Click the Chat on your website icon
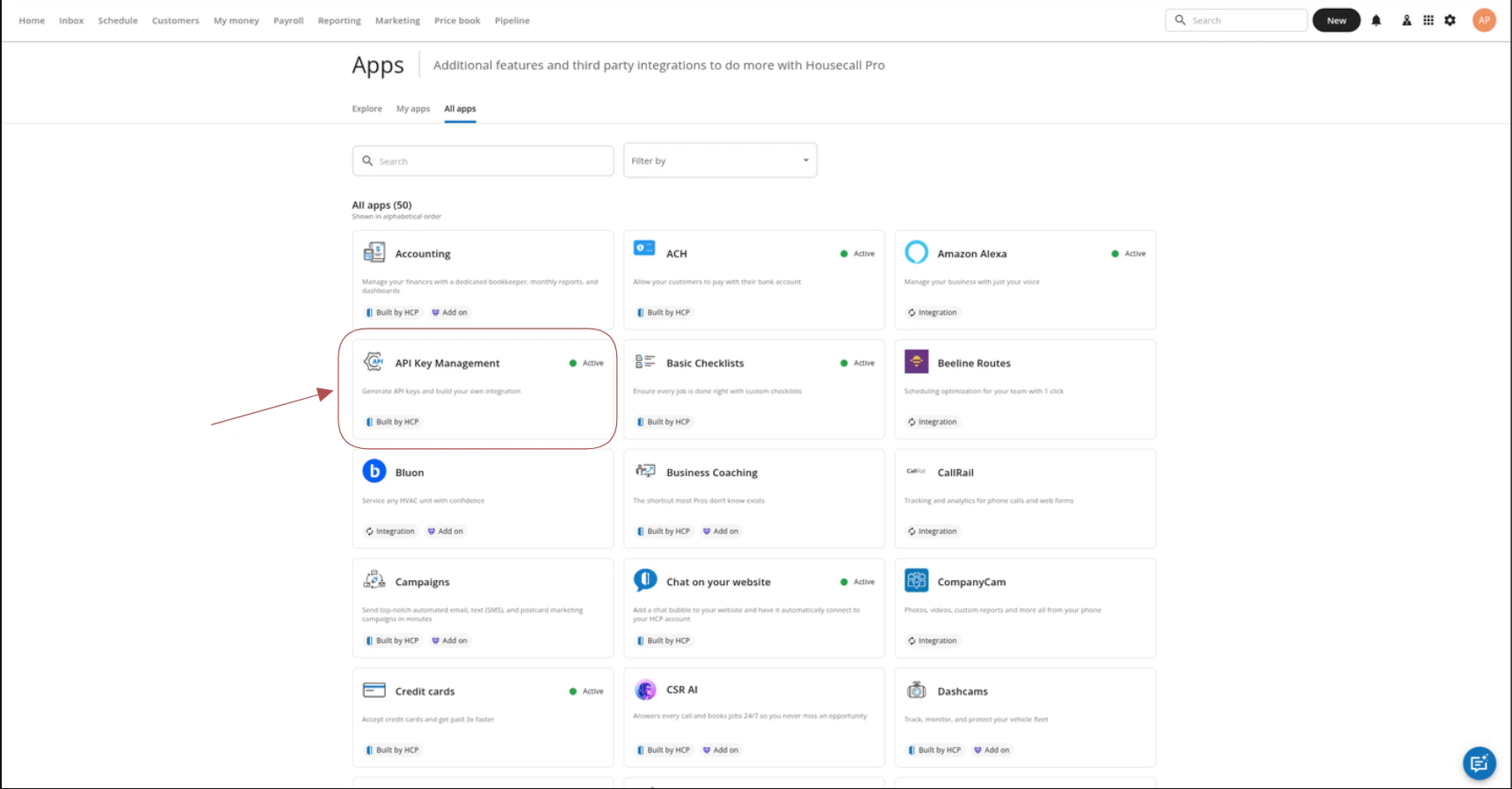 (645, 580)
